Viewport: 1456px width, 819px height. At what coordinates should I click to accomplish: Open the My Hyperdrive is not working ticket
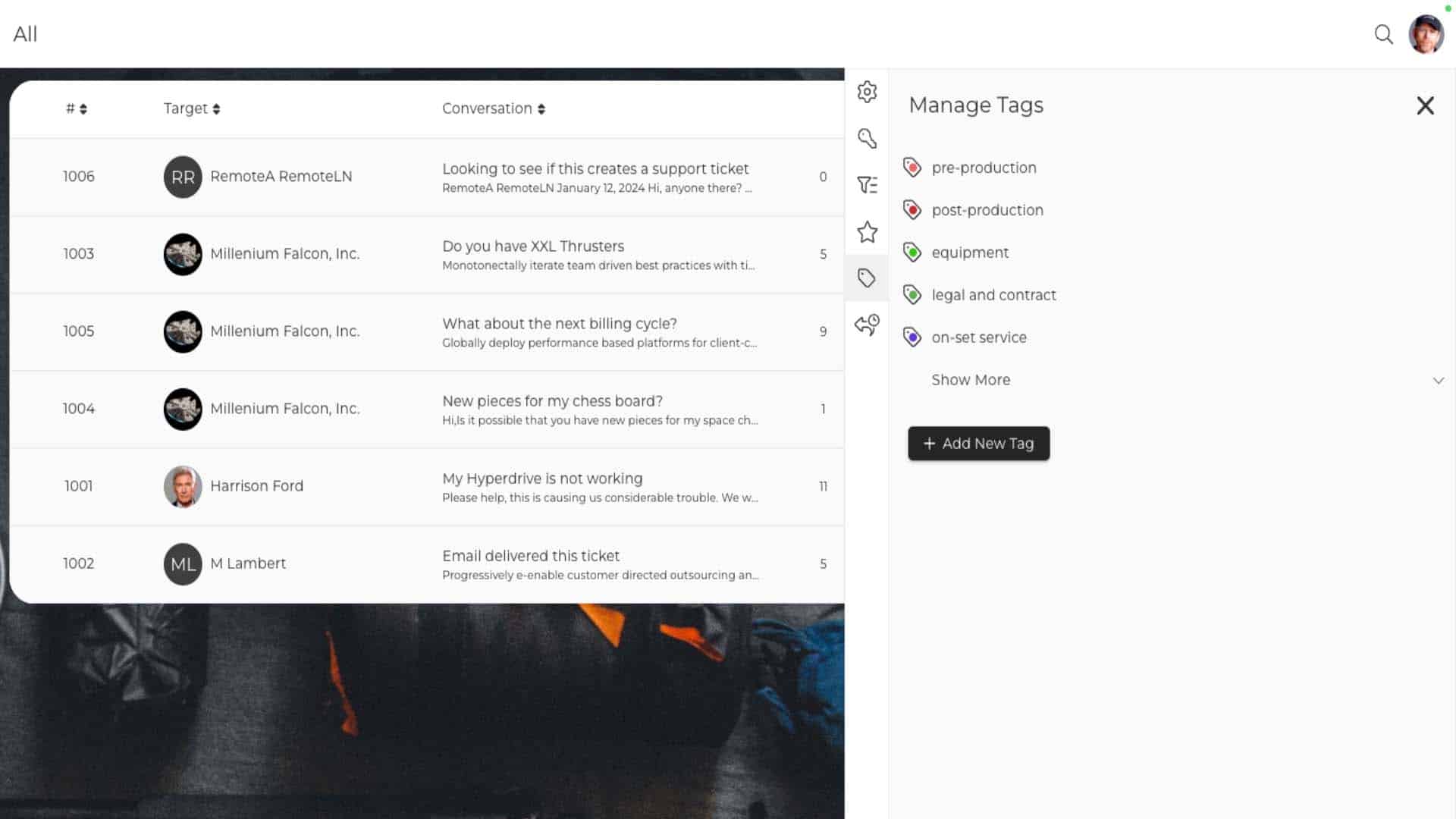(x=542, y=479)
